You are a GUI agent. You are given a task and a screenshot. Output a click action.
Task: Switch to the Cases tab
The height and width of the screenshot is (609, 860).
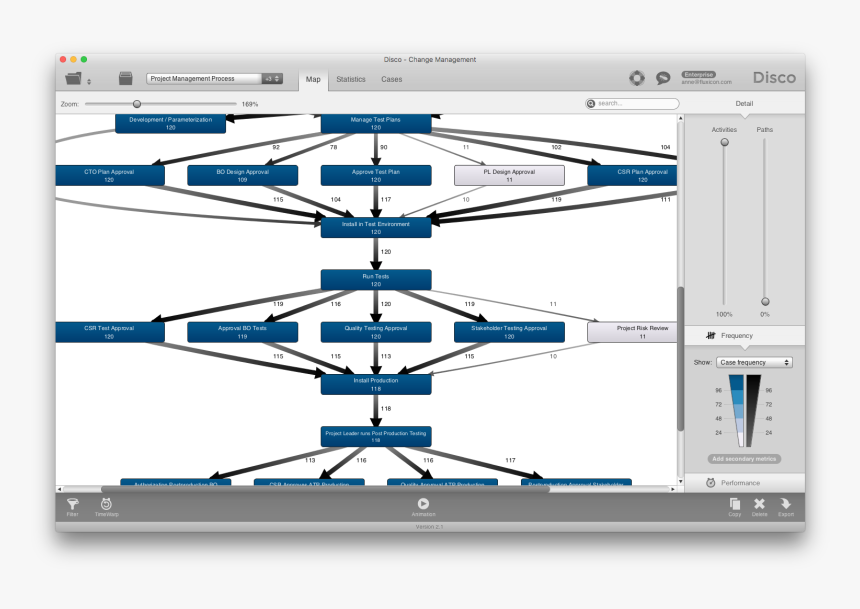(x=392, y=79)
